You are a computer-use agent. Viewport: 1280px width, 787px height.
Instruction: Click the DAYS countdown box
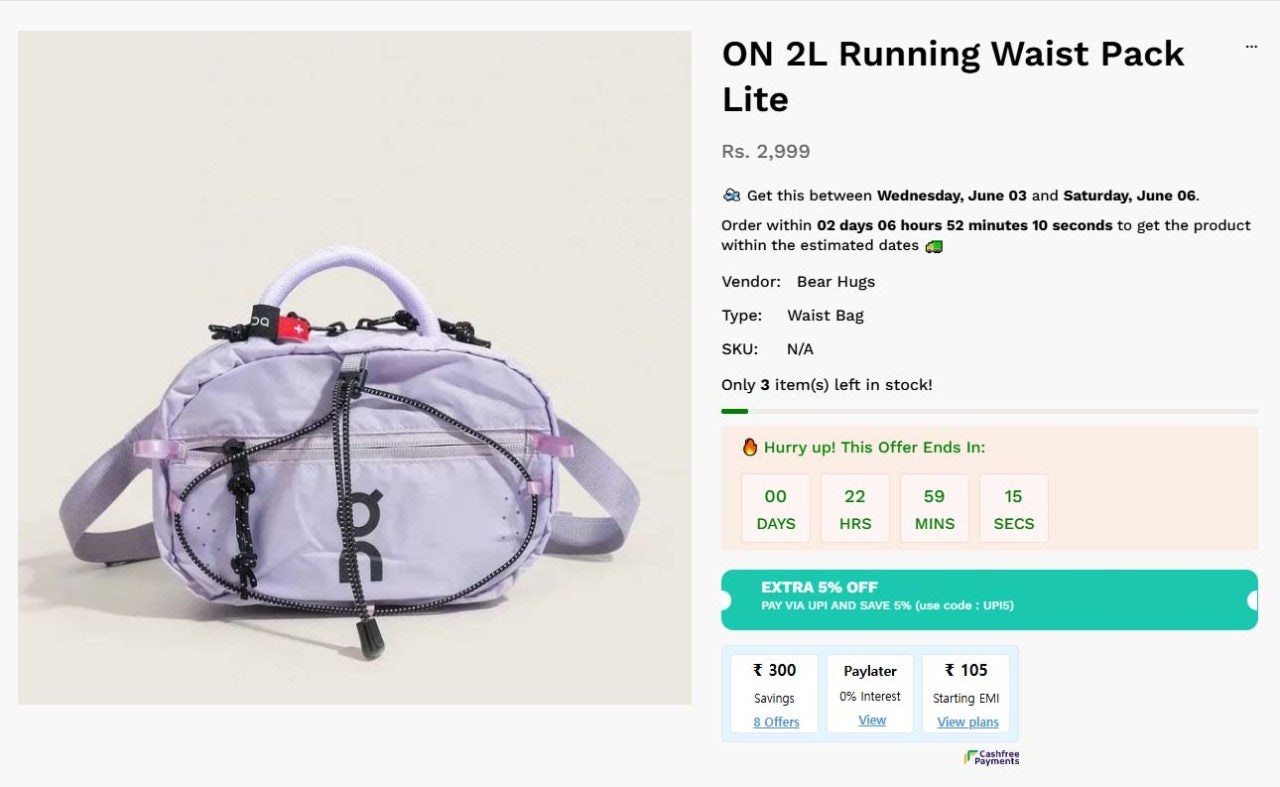point(776,508)
